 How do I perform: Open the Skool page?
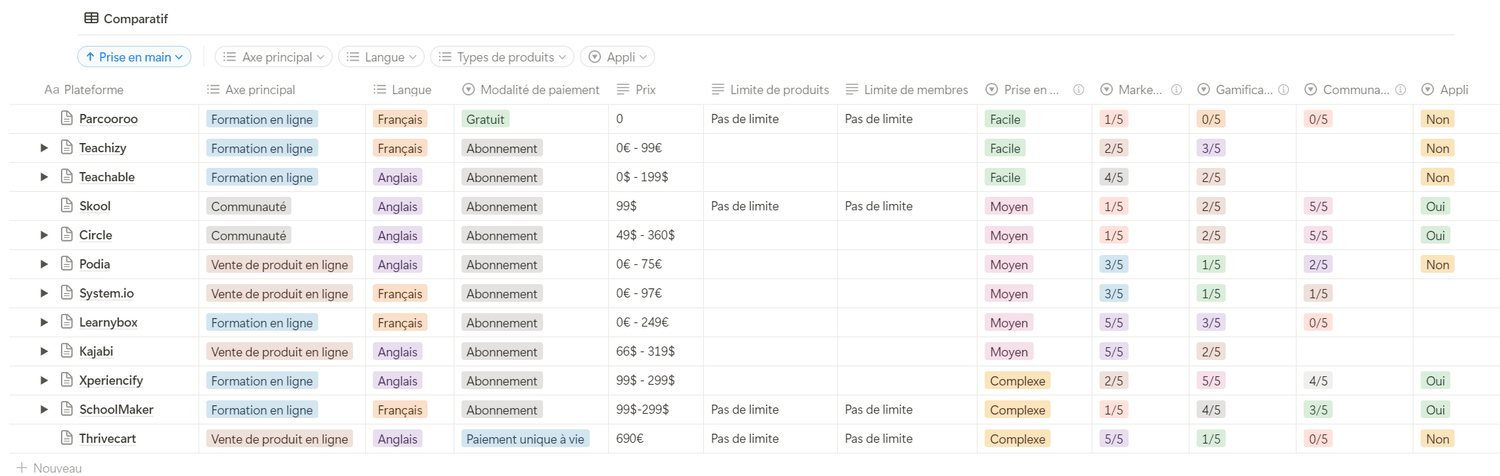click(x=95, y=206)
